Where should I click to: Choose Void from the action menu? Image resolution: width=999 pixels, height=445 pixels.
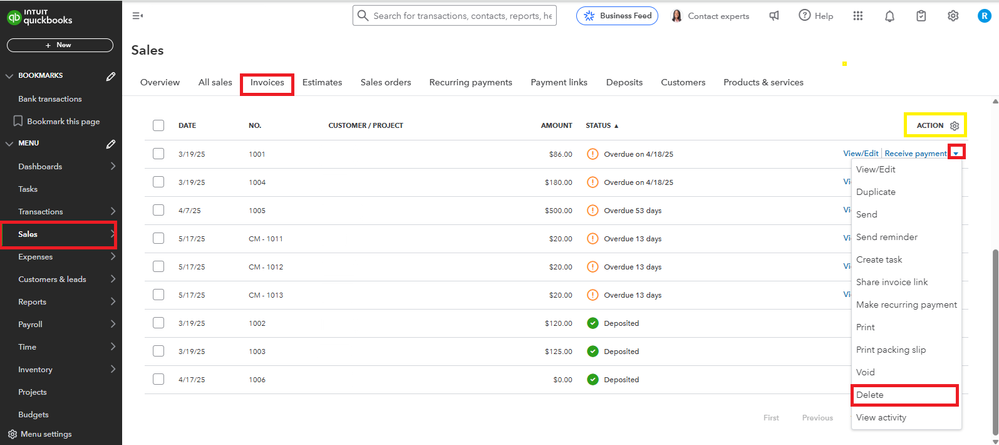pyautogui.click(x=865, y=372)
